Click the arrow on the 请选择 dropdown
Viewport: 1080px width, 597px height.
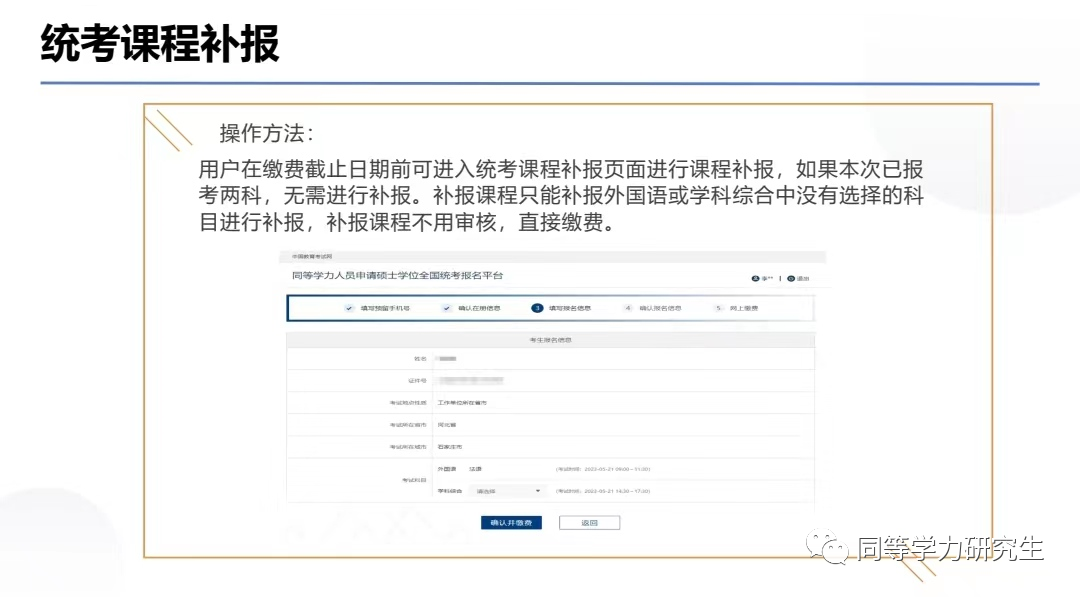pos(539,491)
